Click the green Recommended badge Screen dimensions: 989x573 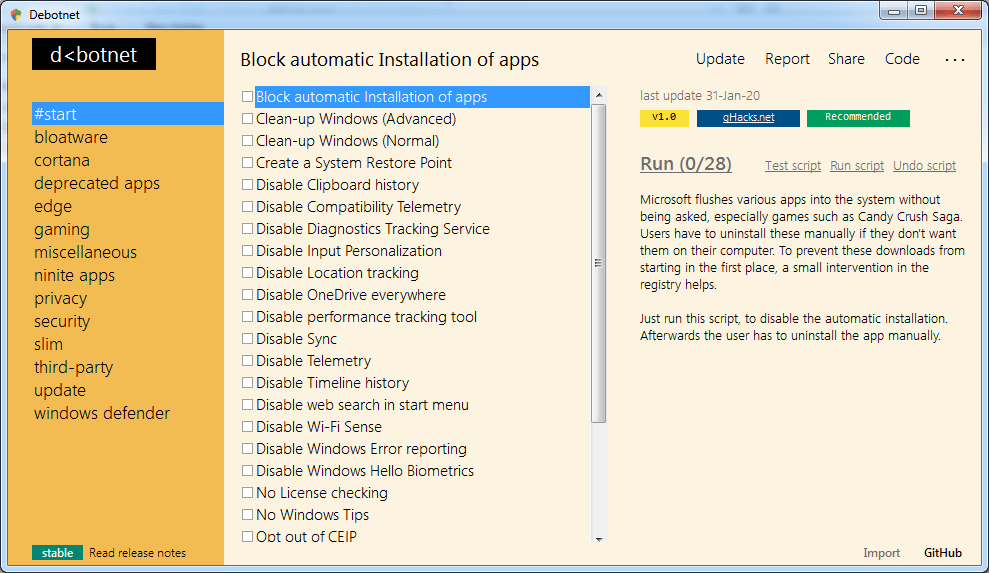[x=858, y=118]
